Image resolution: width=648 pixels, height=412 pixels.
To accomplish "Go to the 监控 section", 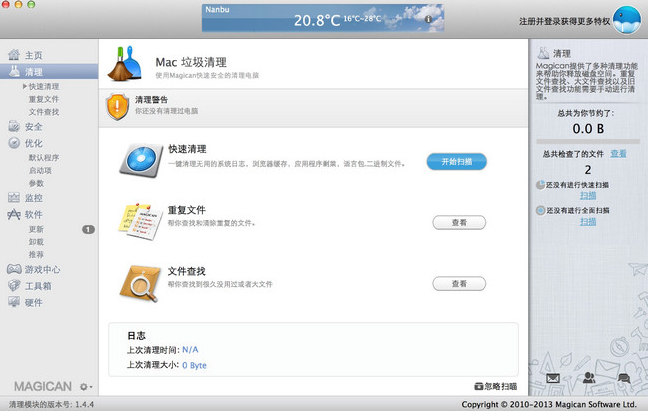I will (x=33, y=198).
